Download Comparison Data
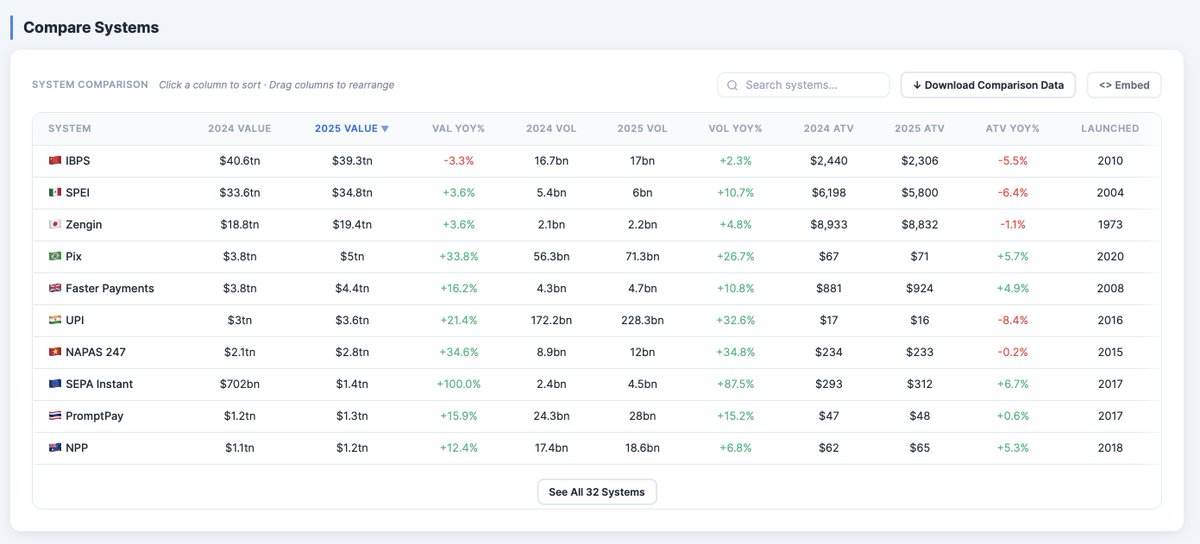Viewport: 1200px width, 544px height. point(988,85)
